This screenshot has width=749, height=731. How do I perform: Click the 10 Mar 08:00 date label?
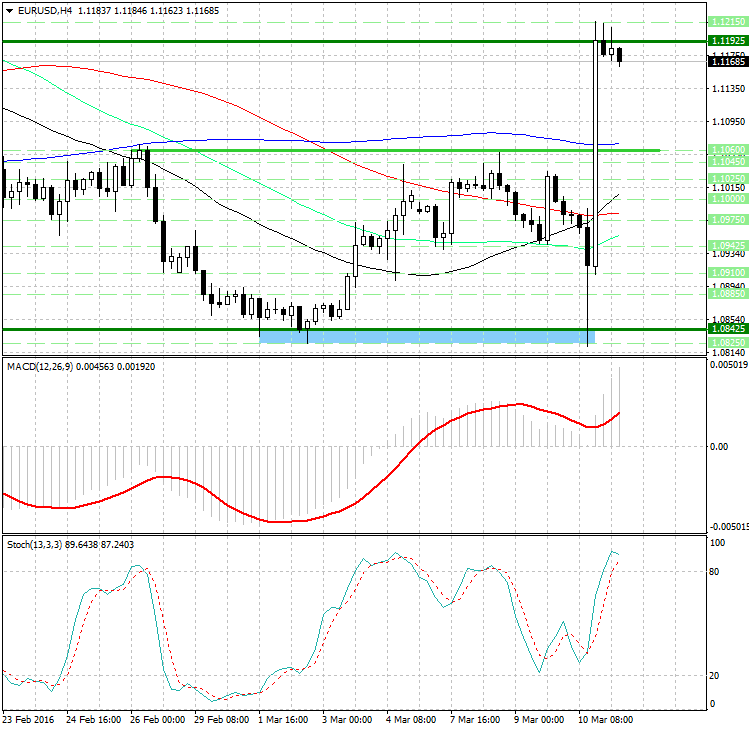coord(607,719)
